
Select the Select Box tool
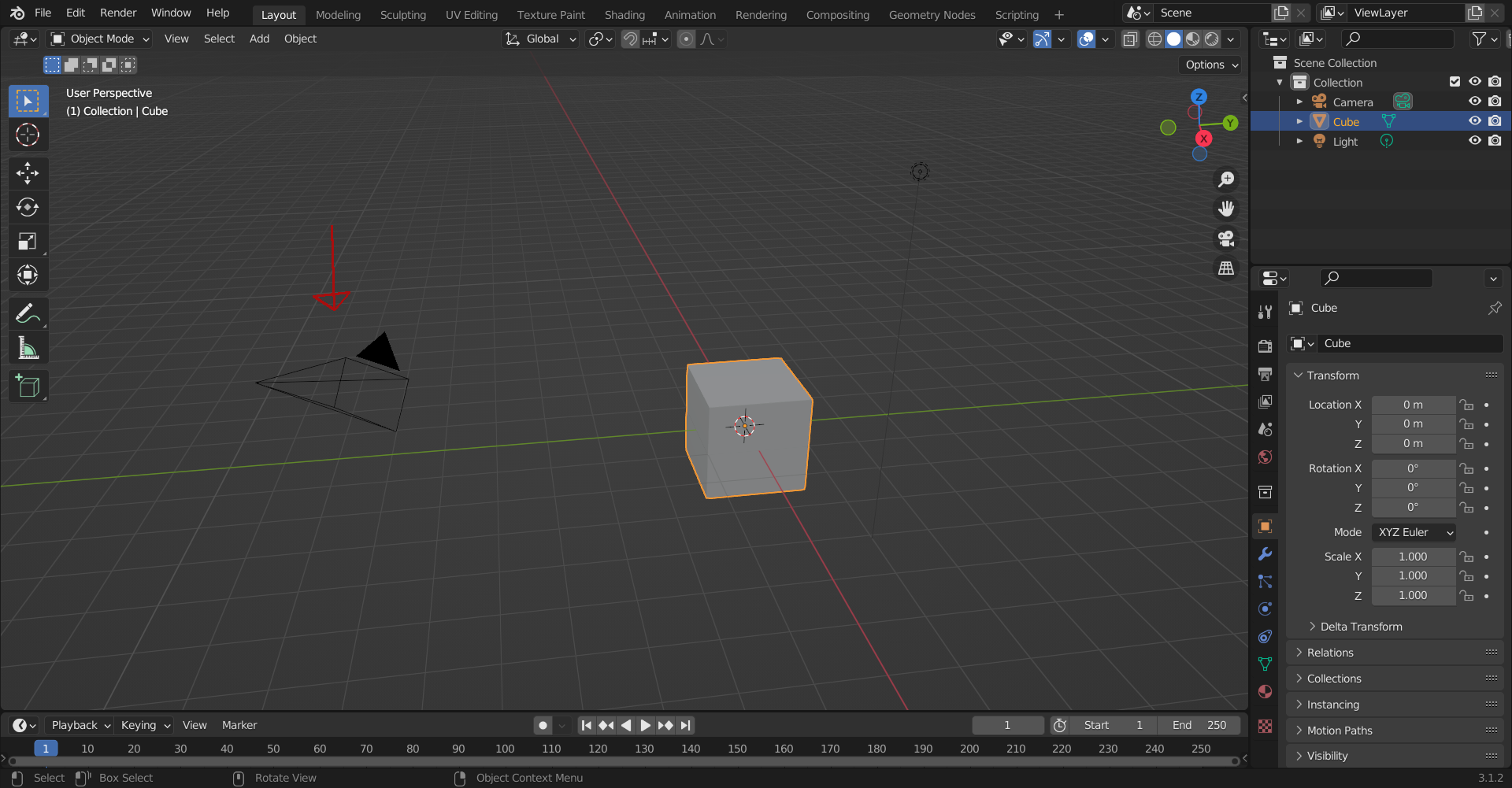28,101
